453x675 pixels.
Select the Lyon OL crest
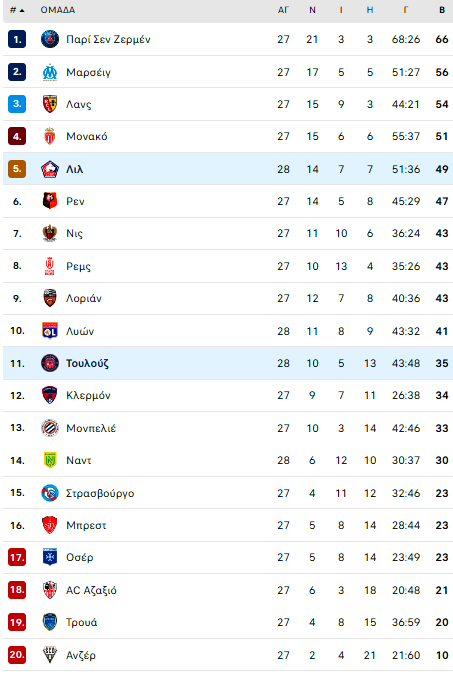tap(50, 331)
